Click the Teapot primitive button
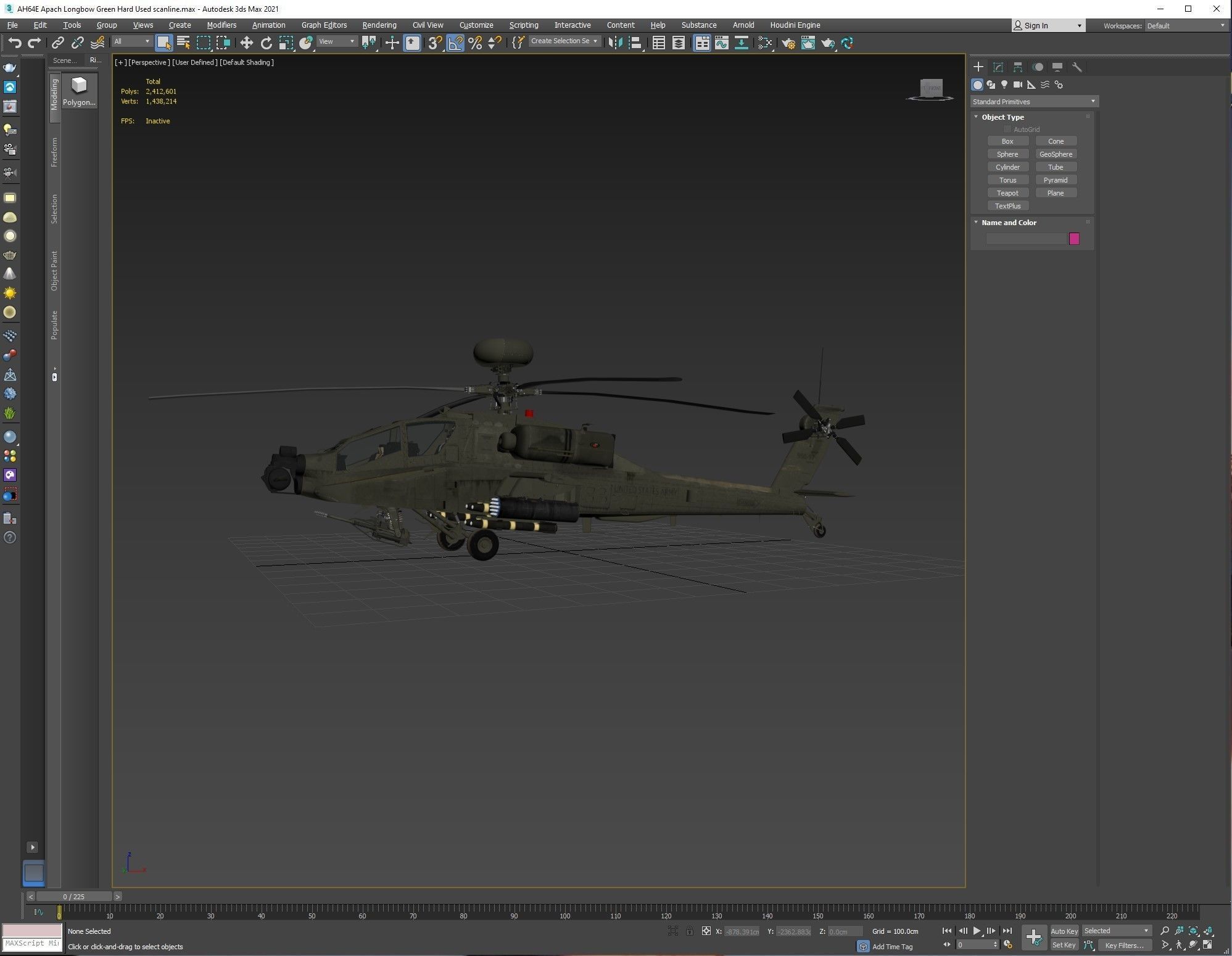The width and height of the screenshot is (1232, 956). [1007, 193]
